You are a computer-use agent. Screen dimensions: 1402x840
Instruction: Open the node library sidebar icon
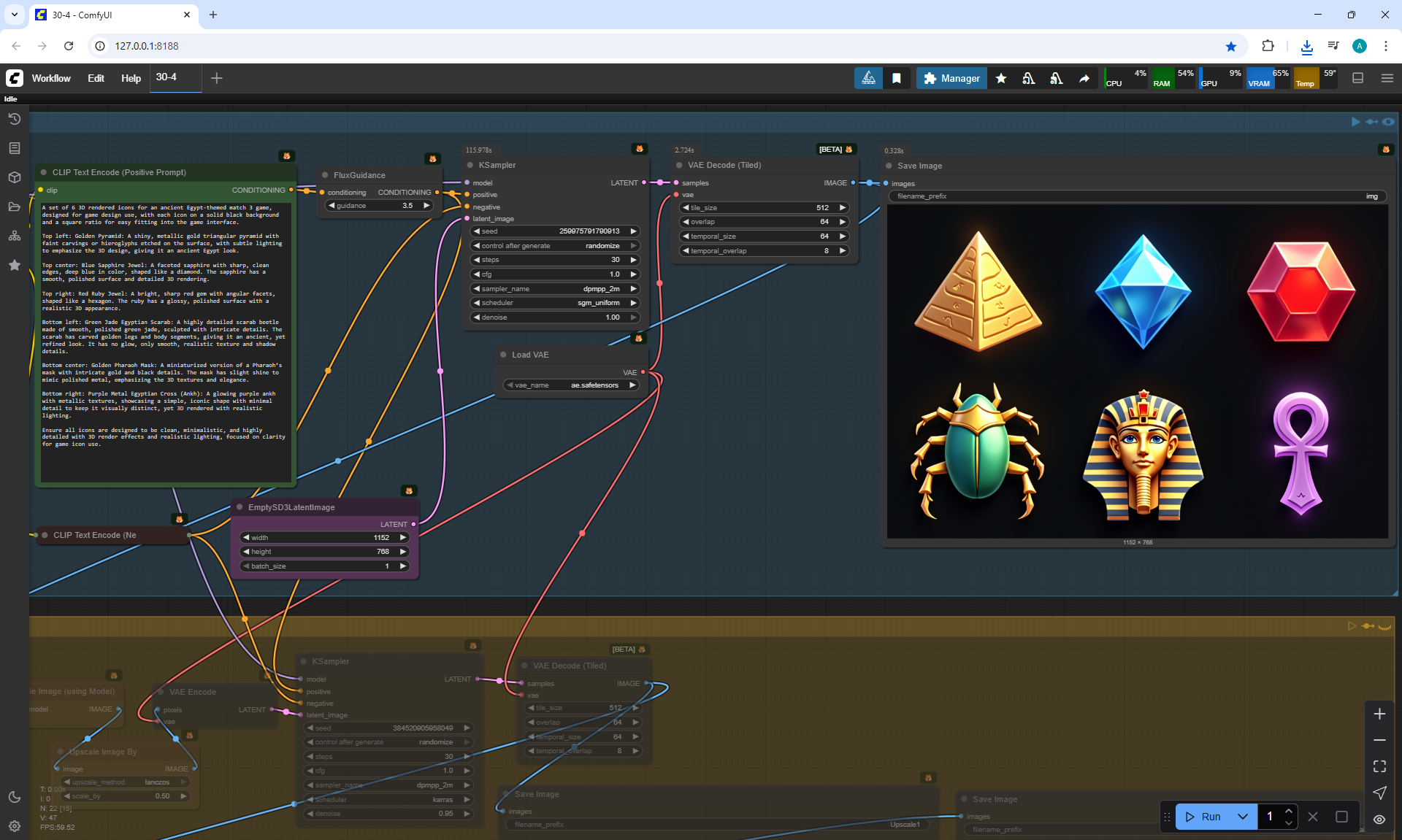pyautogui.click(x=14, y=148)
